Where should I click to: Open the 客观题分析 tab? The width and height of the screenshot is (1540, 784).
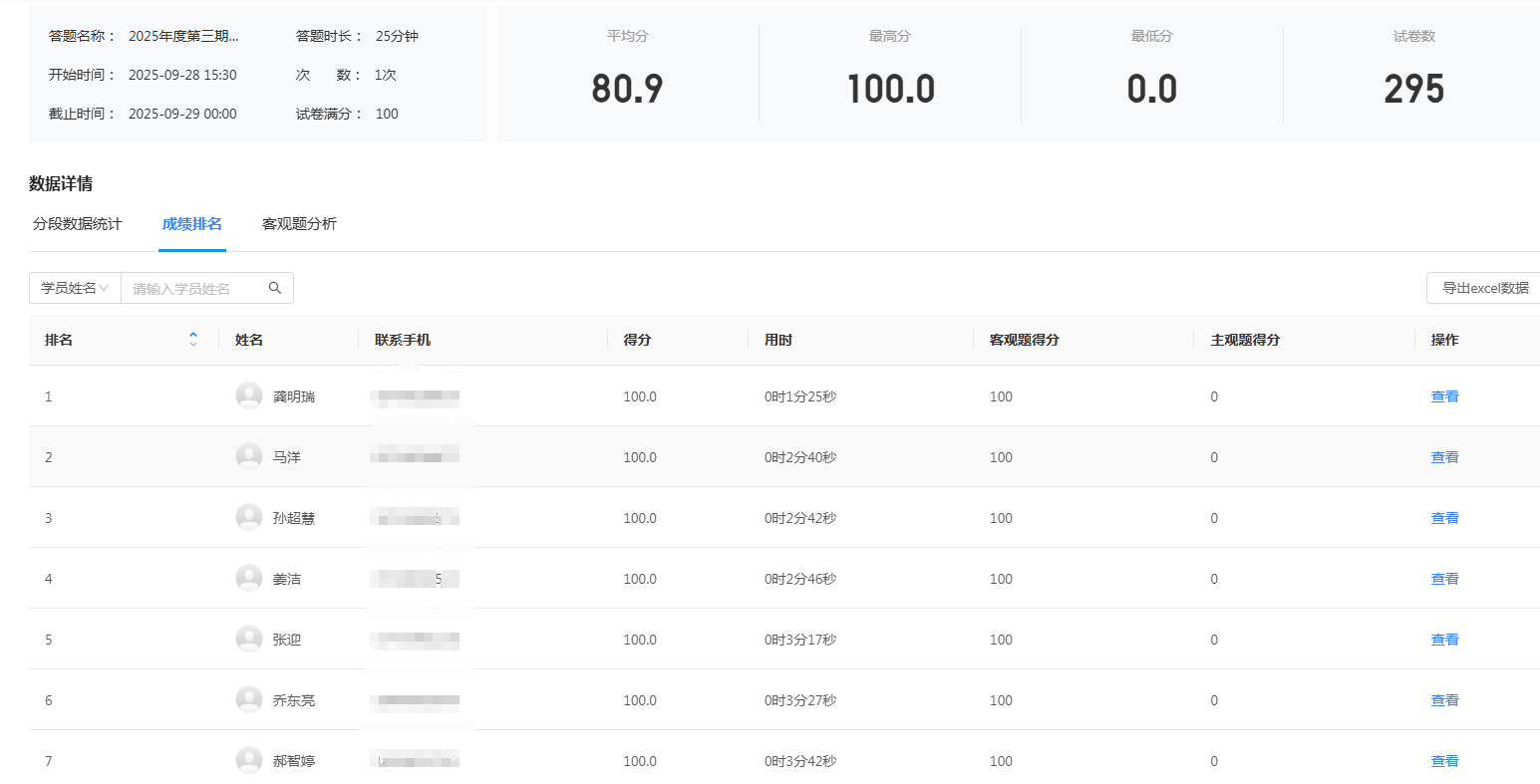pyautogui.click(x=299, y=224)
